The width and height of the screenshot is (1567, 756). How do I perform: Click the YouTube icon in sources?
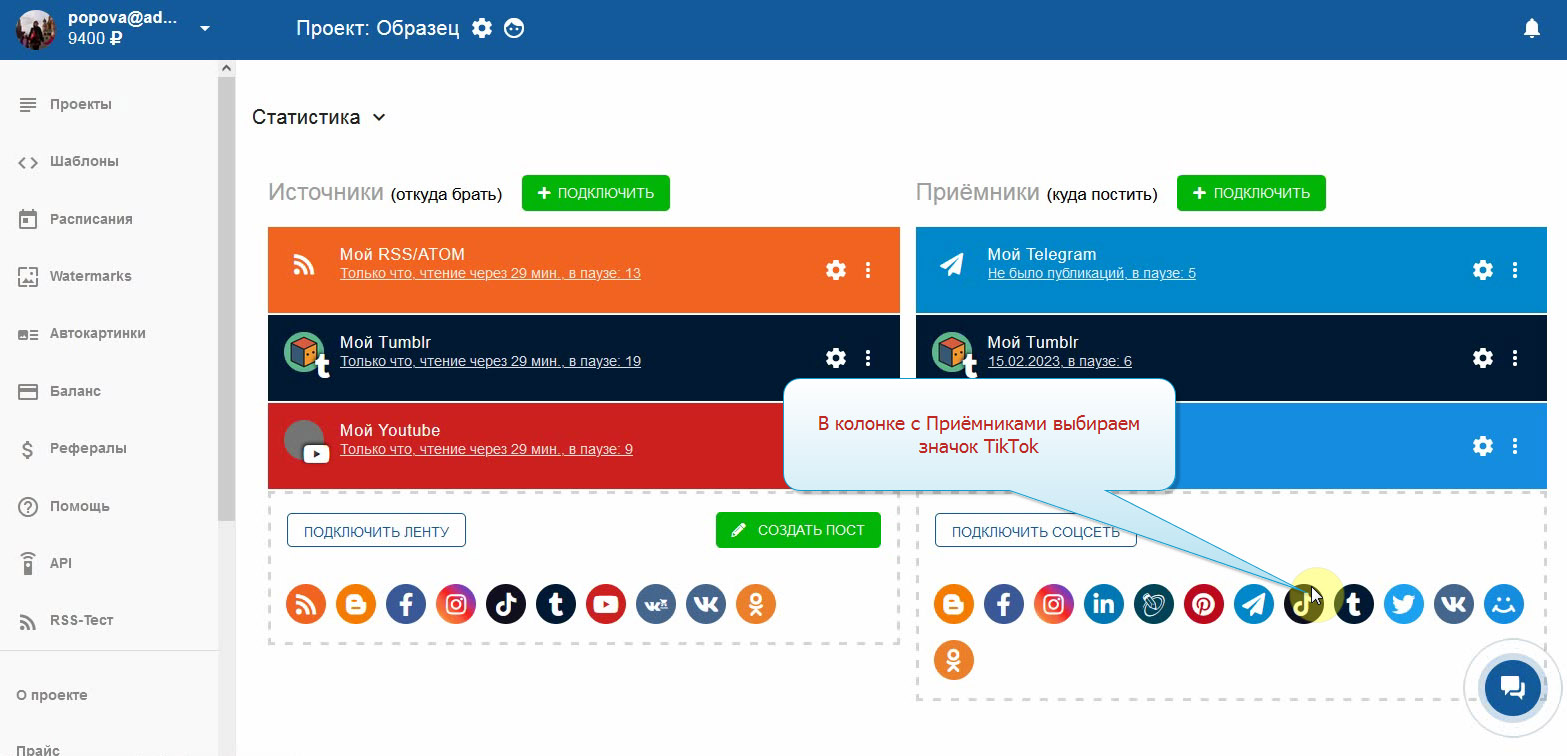click(x=606, y=604)
